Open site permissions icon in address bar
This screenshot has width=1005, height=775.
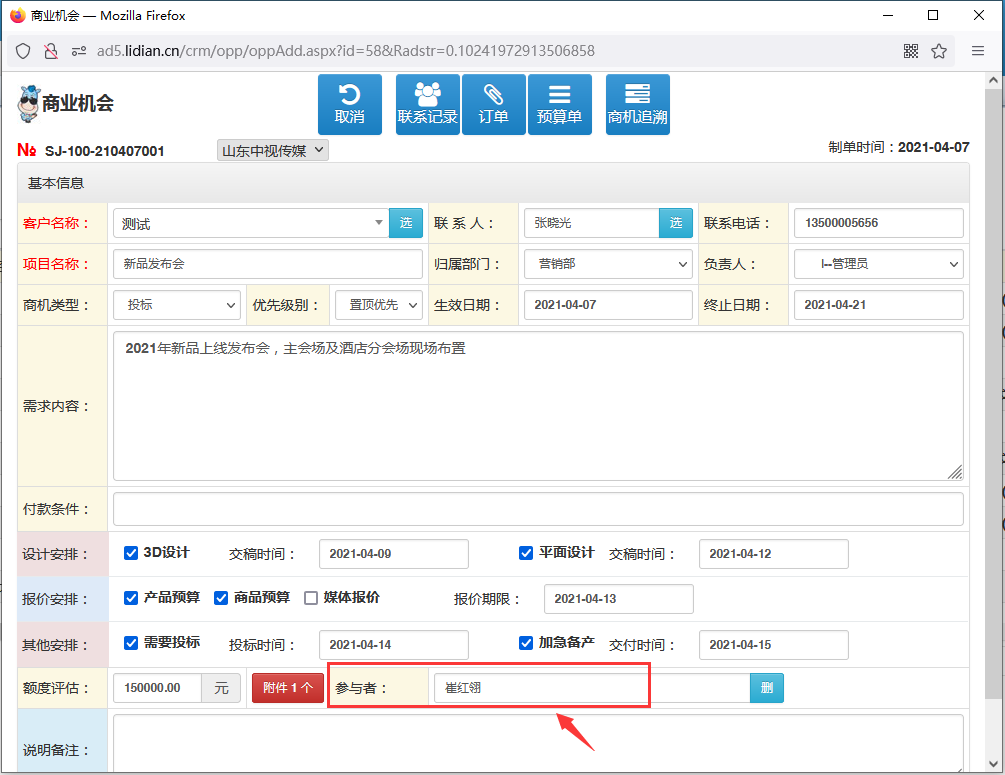pyautogui.click(x=79, y=51)
